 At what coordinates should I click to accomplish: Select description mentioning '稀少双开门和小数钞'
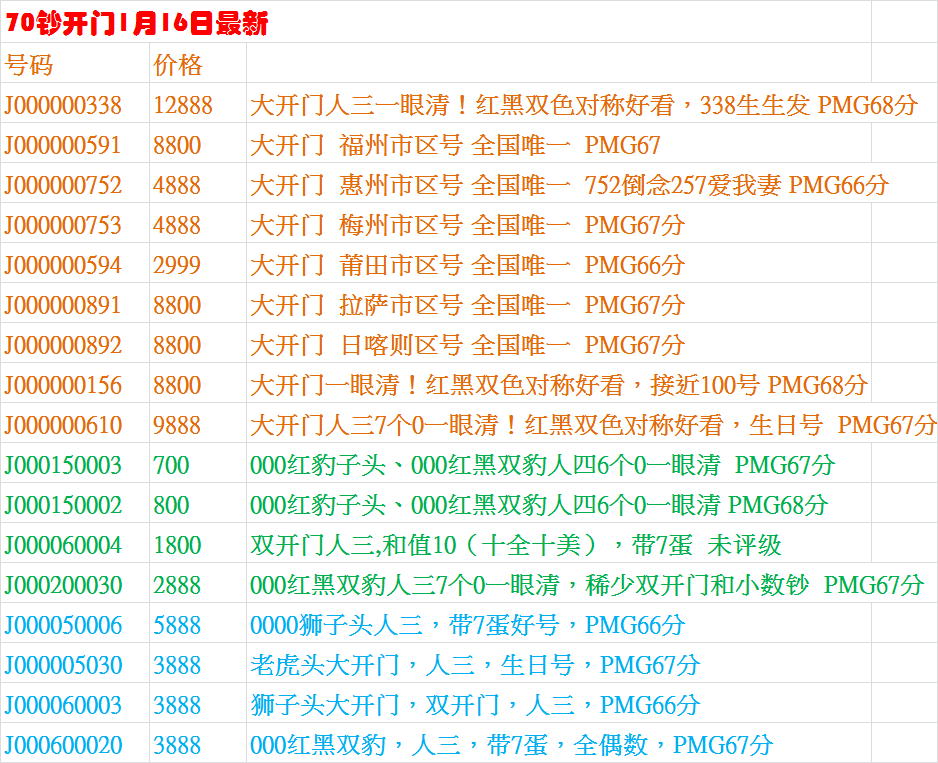[587, 586]
